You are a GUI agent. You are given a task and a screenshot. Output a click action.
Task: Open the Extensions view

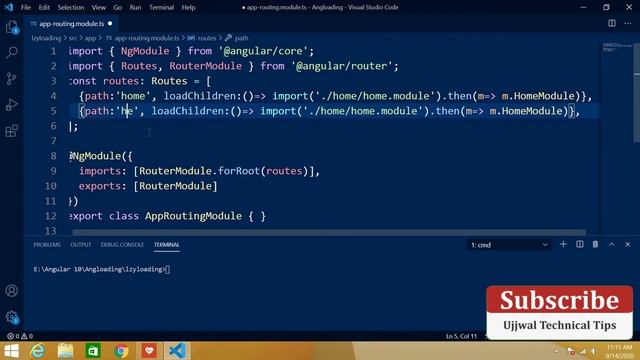(x=12, y=131)
